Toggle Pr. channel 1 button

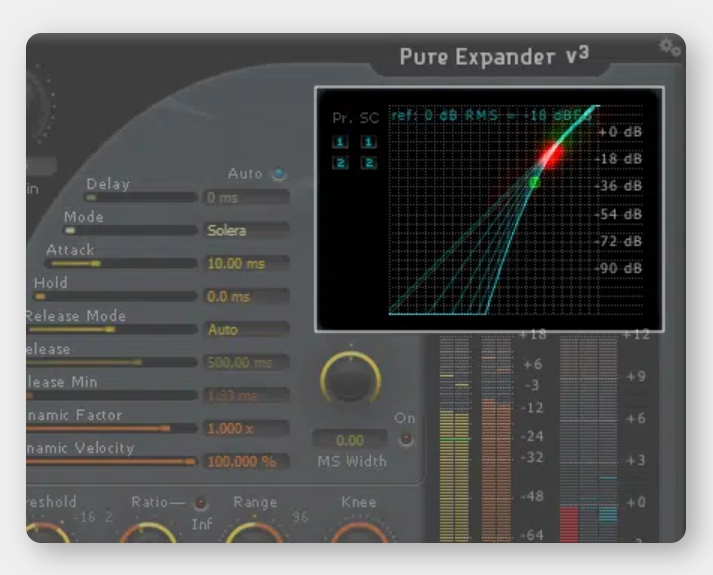[x=340, y=142]
